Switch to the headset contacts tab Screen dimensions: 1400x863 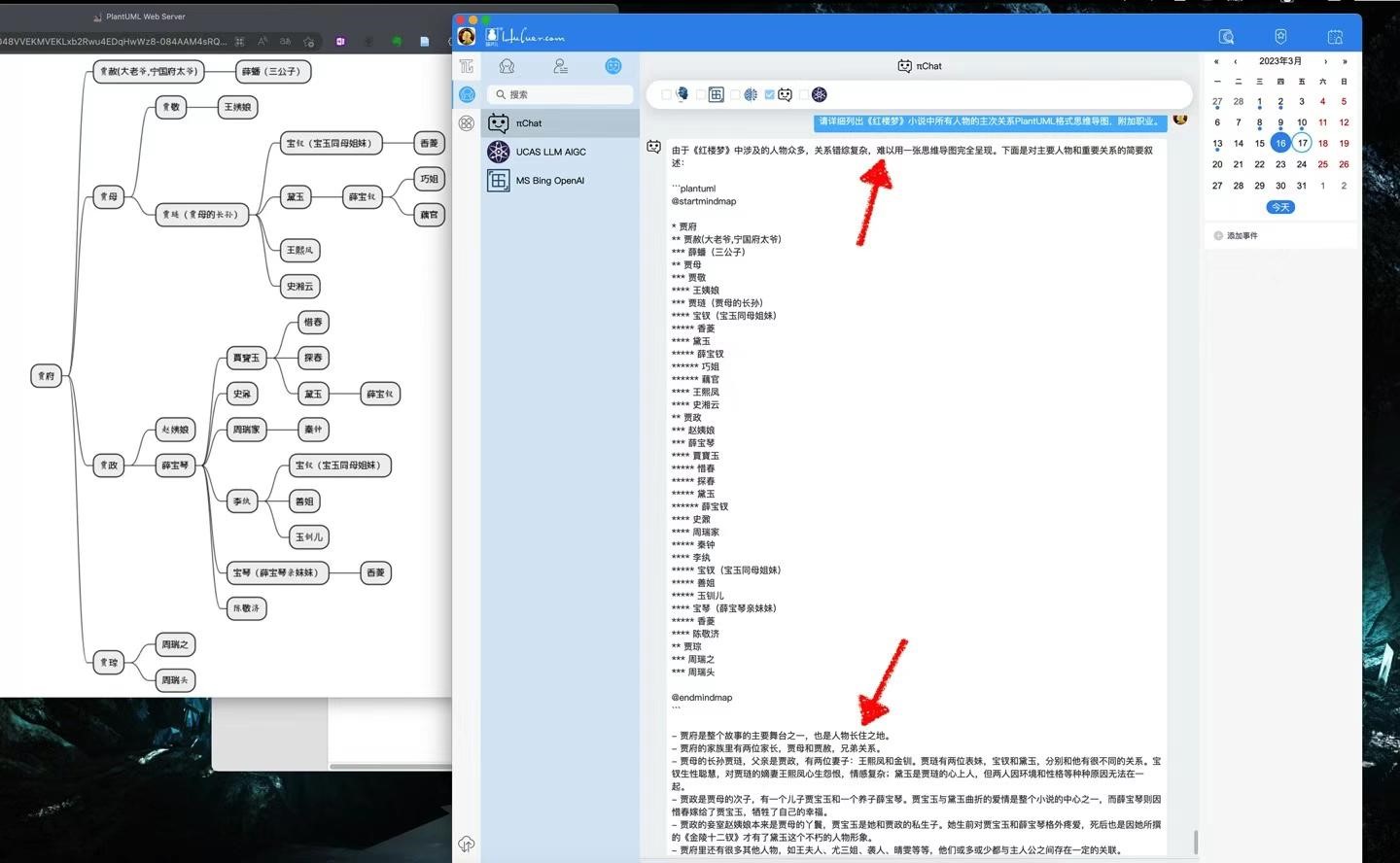[507, 66]
